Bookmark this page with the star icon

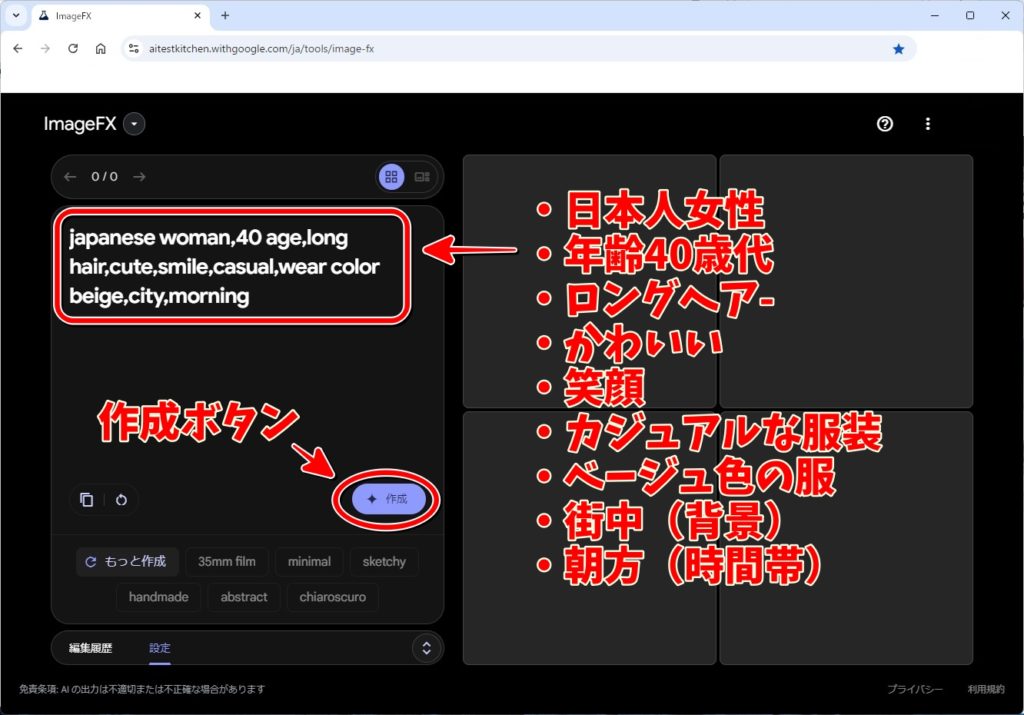pyautogui.click(x=898, y=48)
